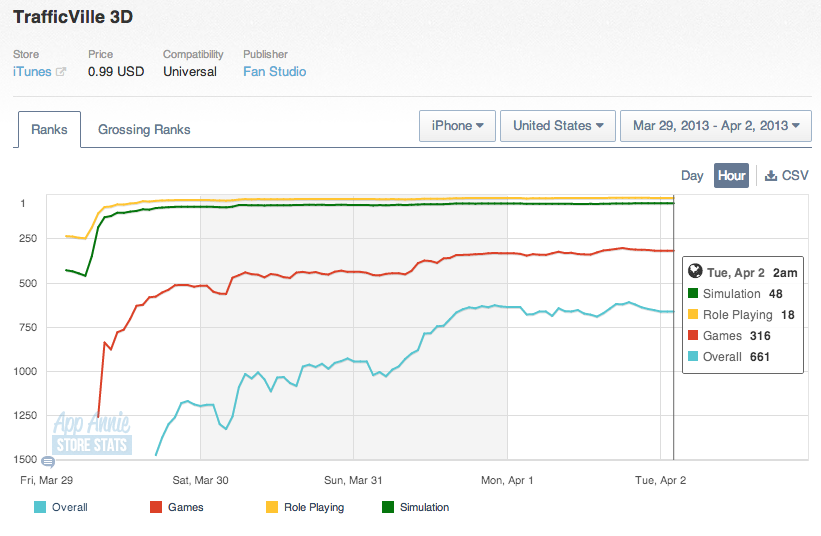Toggle the Simulation series in legend
The image size is (821, 536).
[416, 507]
